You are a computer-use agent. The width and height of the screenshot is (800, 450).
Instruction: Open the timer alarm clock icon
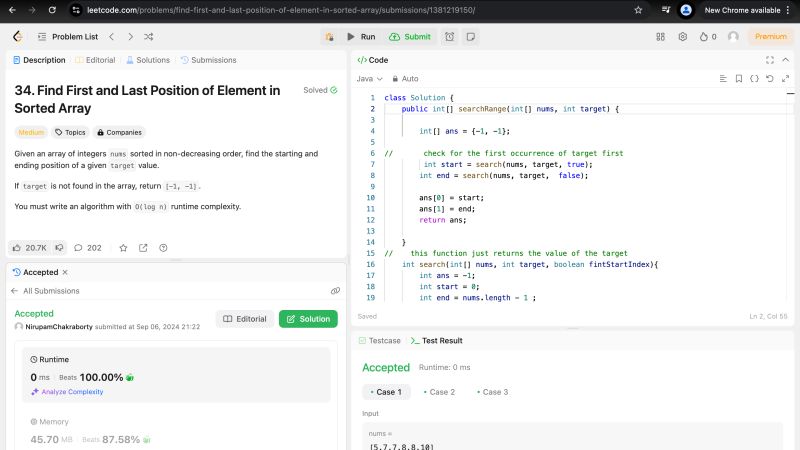(450, 36)
